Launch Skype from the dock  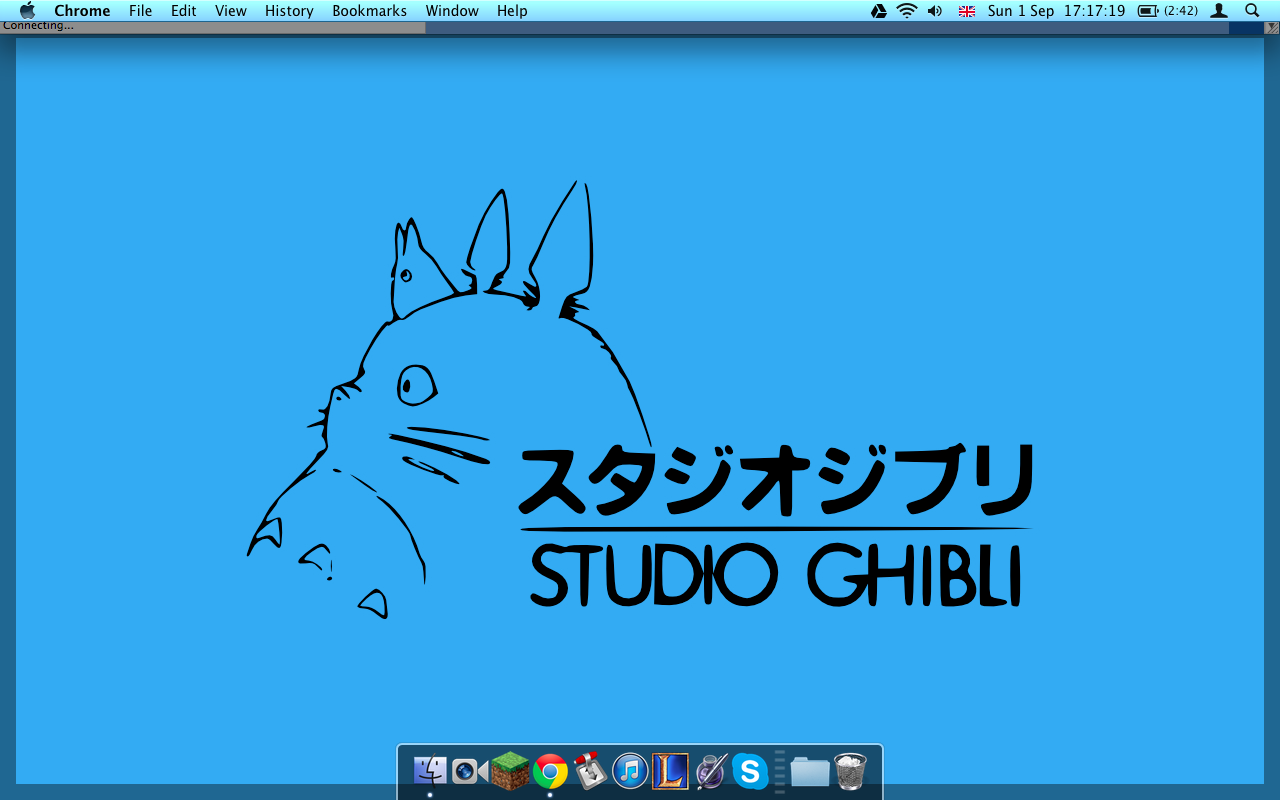click(750, 771)
